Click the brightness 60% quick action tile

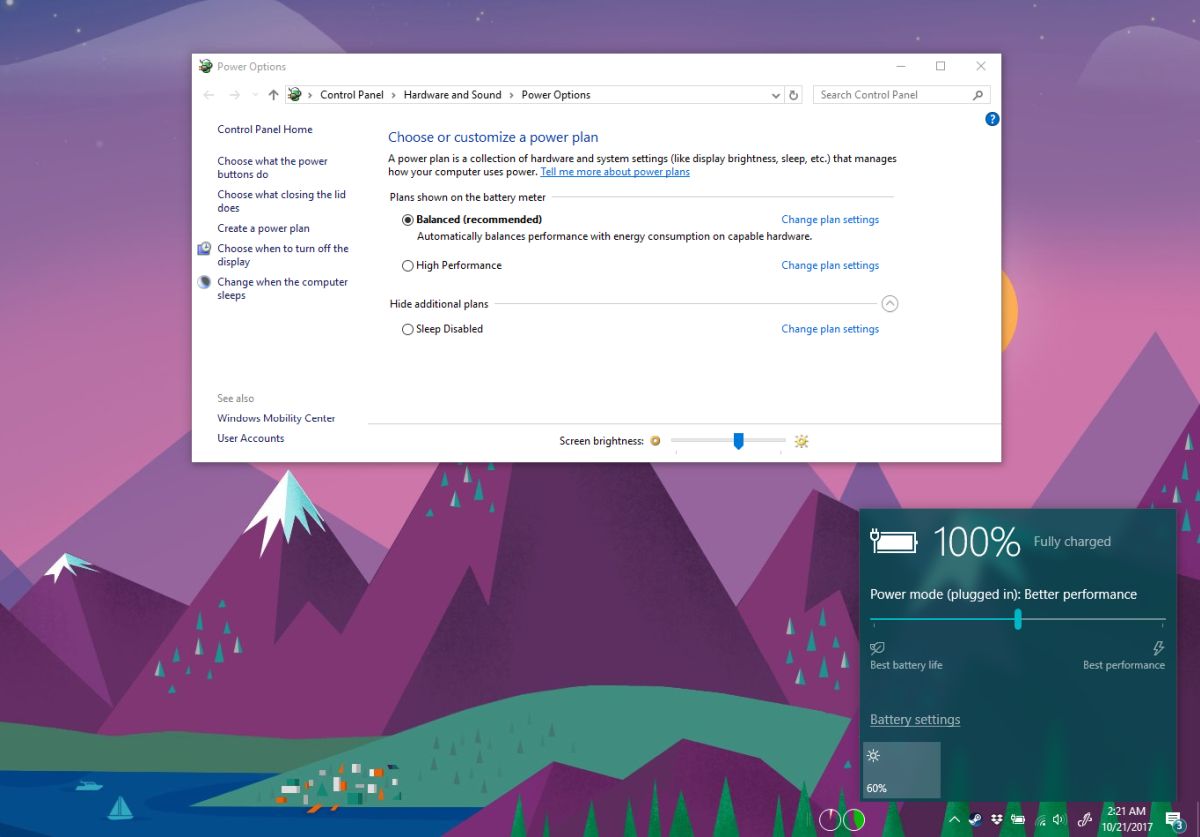click(901, 770)
